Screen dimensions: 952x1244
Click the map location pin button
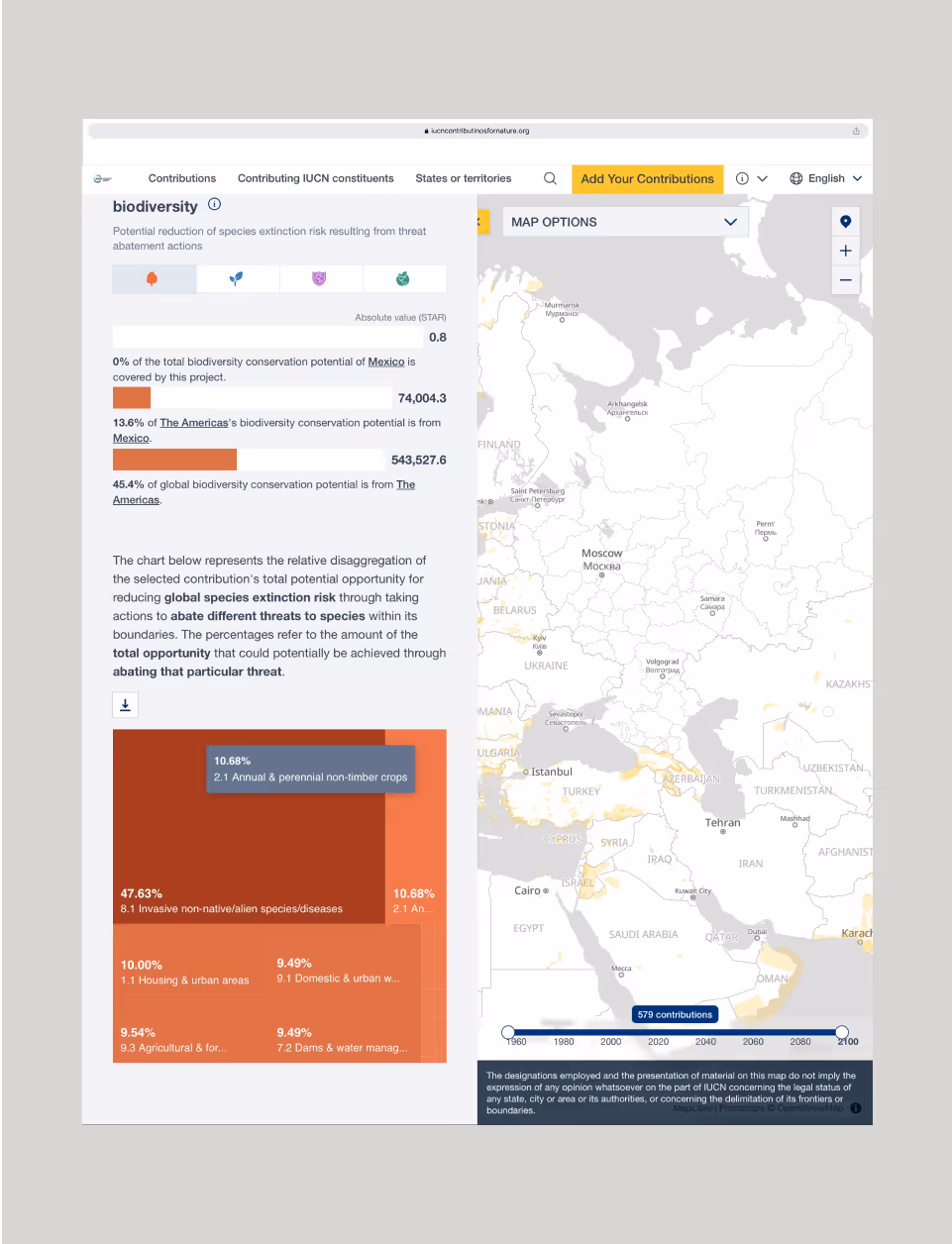point(845,221)
